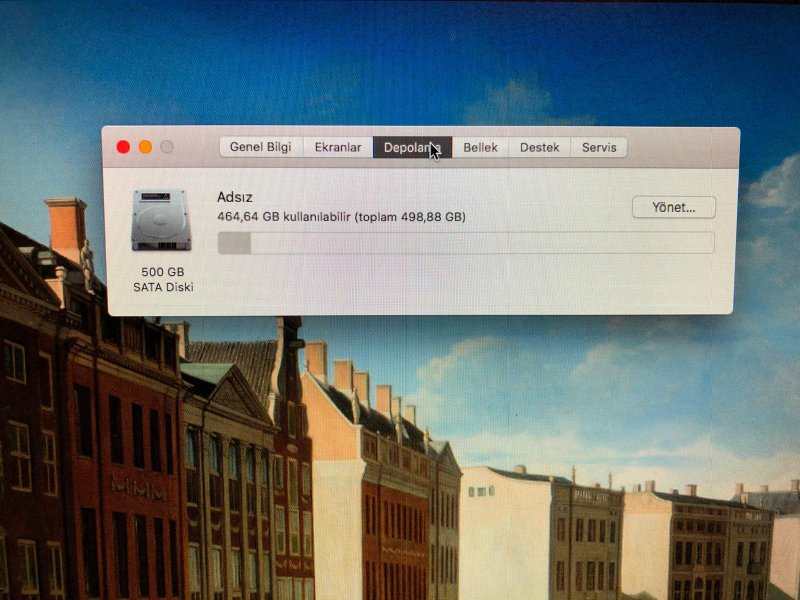Viewport: 800px width, 600px height.
Task: Go to the Bellek tab
Action: point(480,147)
